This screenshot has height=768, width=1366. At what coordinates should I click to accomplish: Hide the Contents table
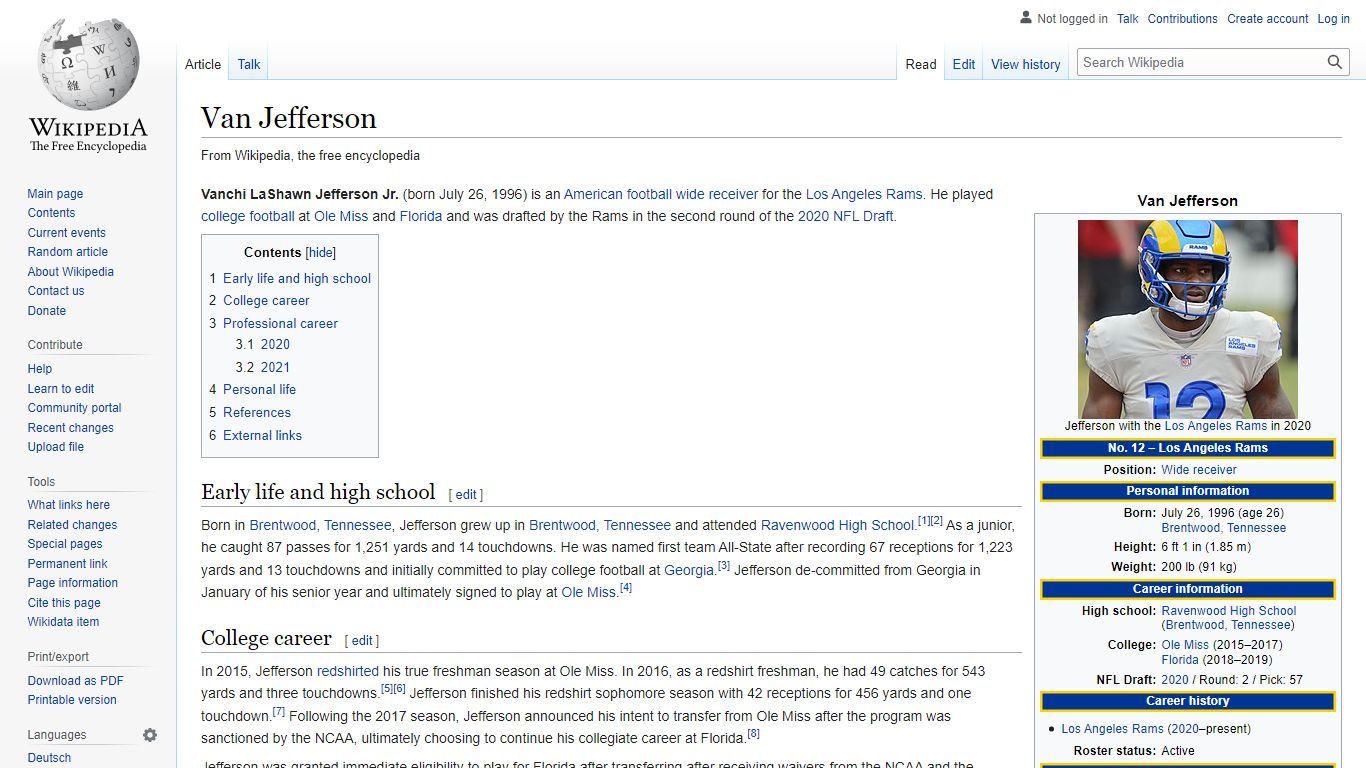(x=321, y=253)
